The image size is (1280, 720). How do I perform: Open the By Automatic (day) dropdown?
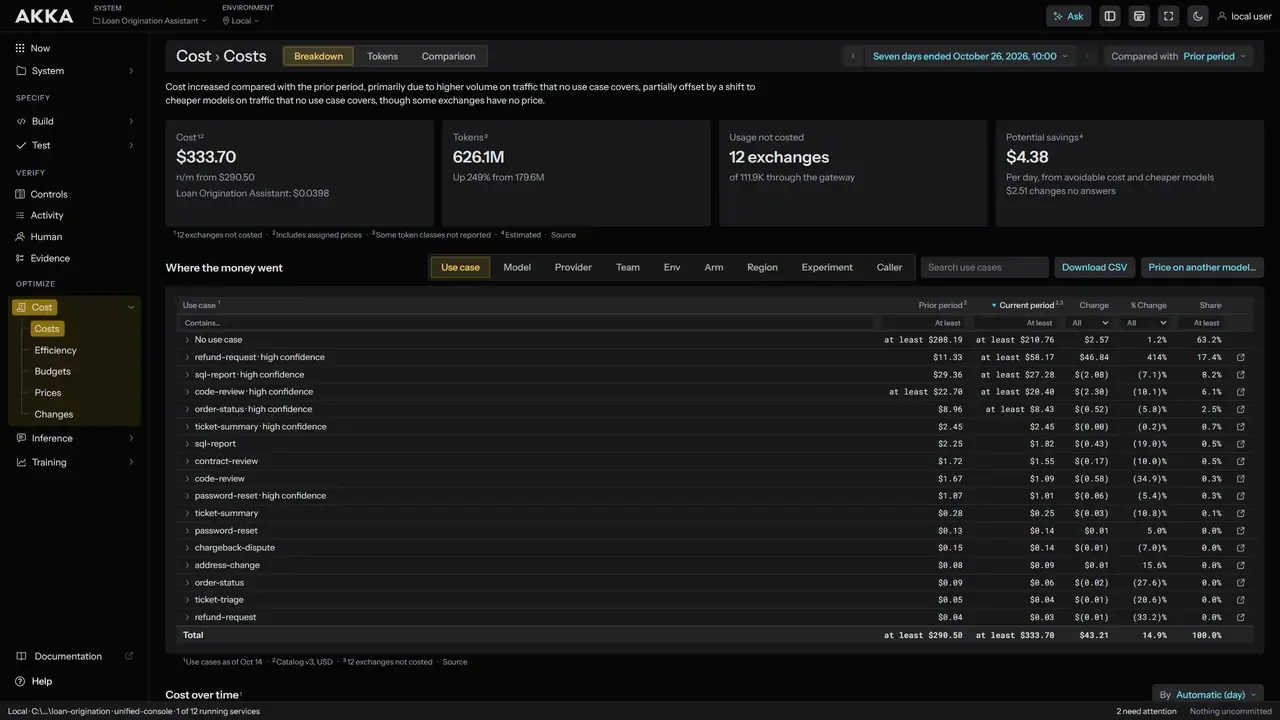pyautogui.click(x=1207, y=694)
